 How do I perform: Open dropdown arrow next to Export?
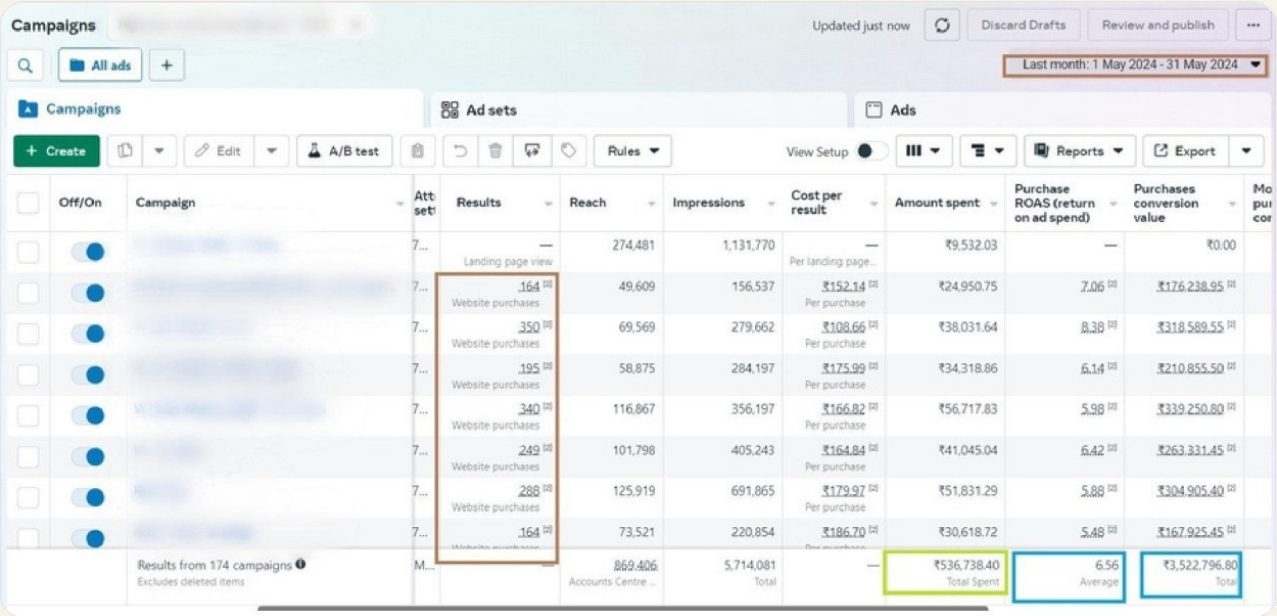point(1246,151)
